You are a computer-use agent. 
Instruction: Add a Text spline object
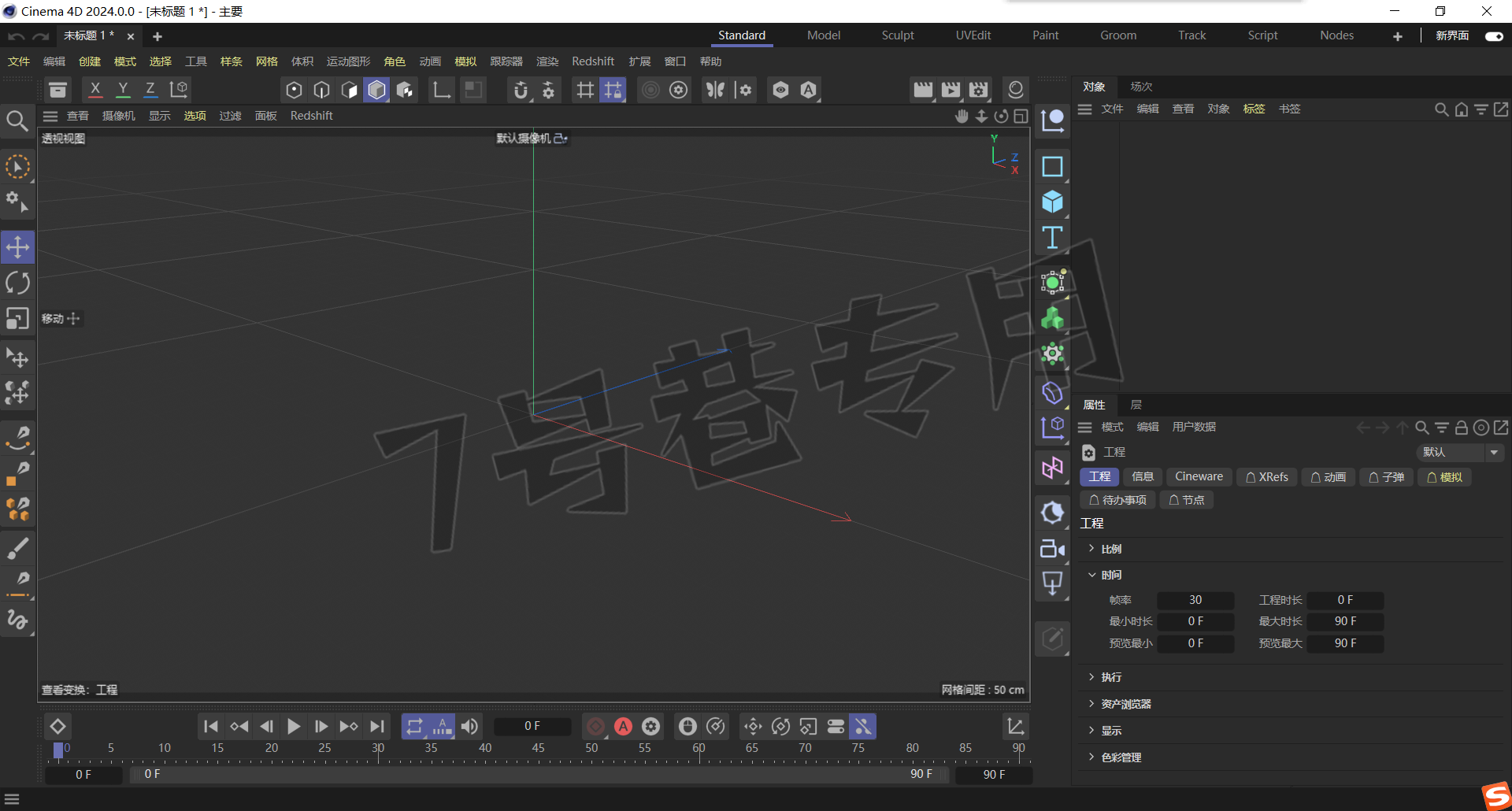(1052, 238)
